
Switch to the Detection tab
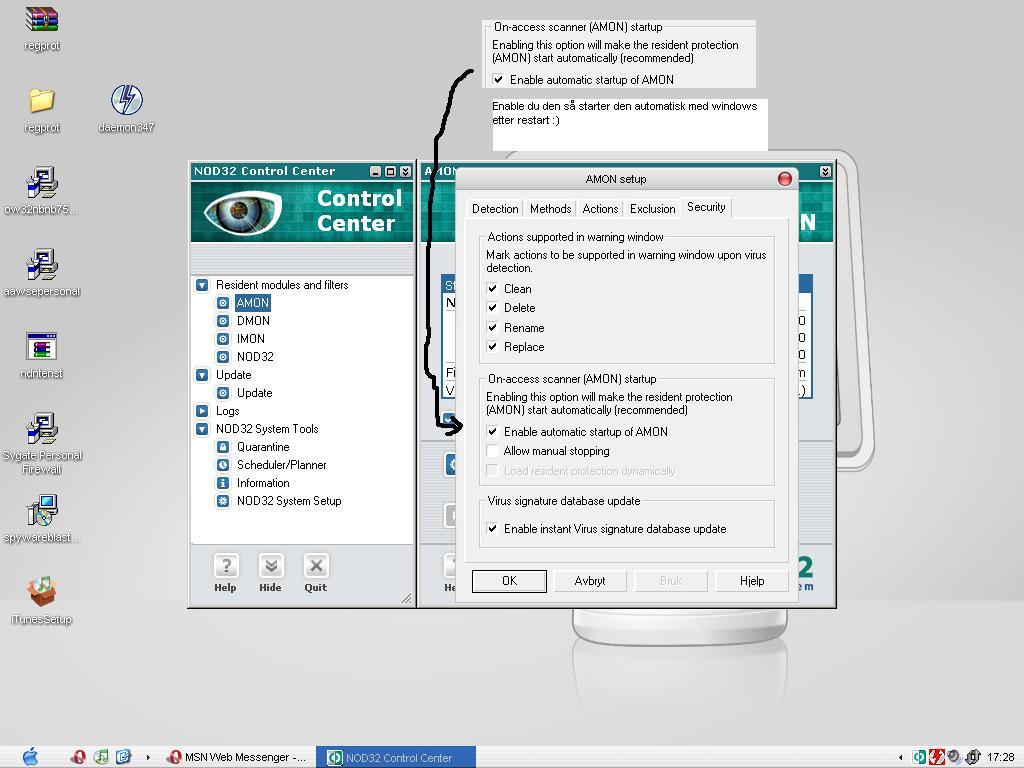tap(495, 209)
